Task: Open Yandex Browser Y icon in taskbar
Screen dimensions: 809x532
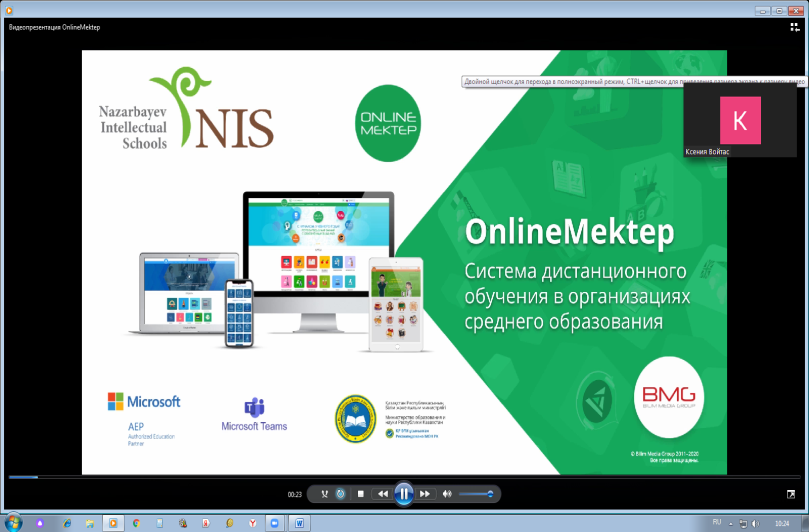Action: [252, 523]
